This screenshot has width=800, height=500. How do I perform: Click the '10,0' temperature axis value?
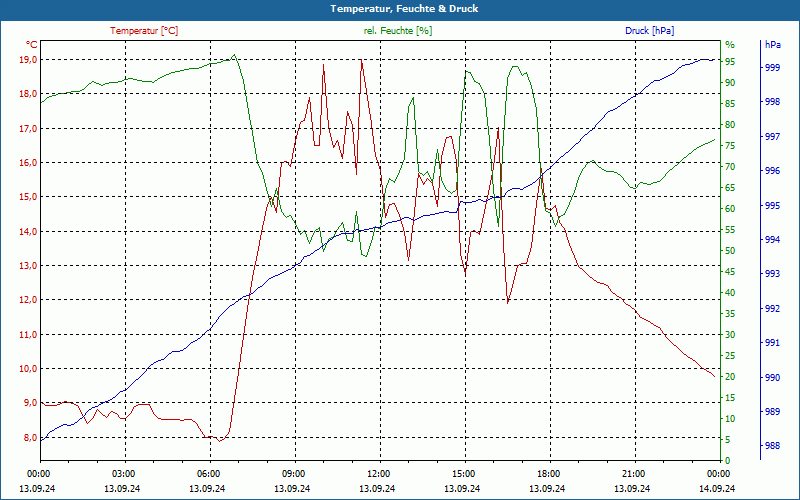coord(28,369)
